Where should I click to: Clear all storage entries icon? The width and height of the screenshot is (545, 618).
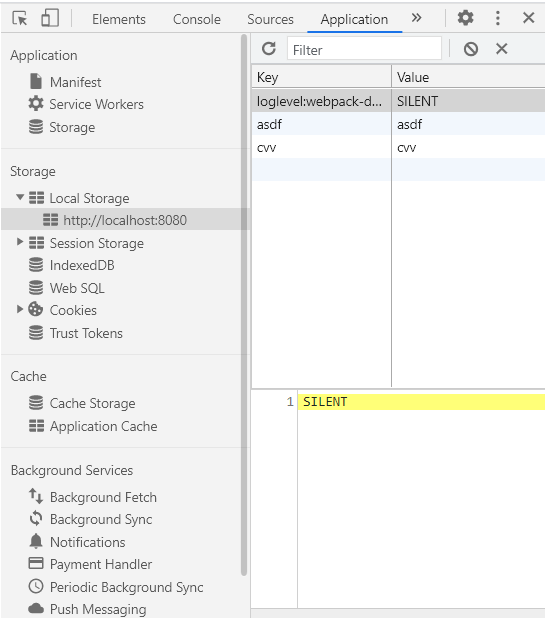[x=471, y=49]
